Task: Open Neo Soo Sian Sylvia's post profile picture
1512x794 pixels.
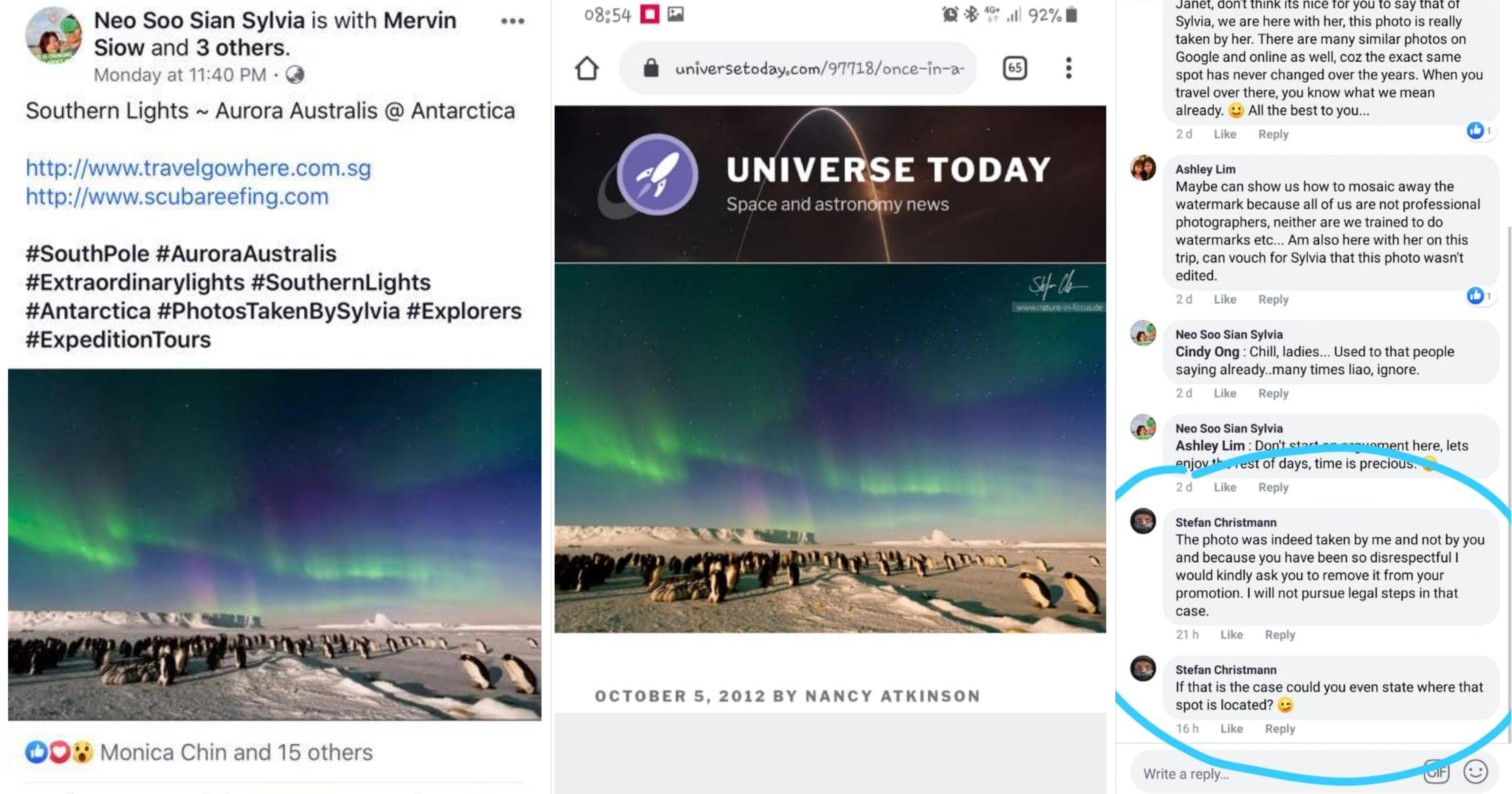Action: [53, 35]
